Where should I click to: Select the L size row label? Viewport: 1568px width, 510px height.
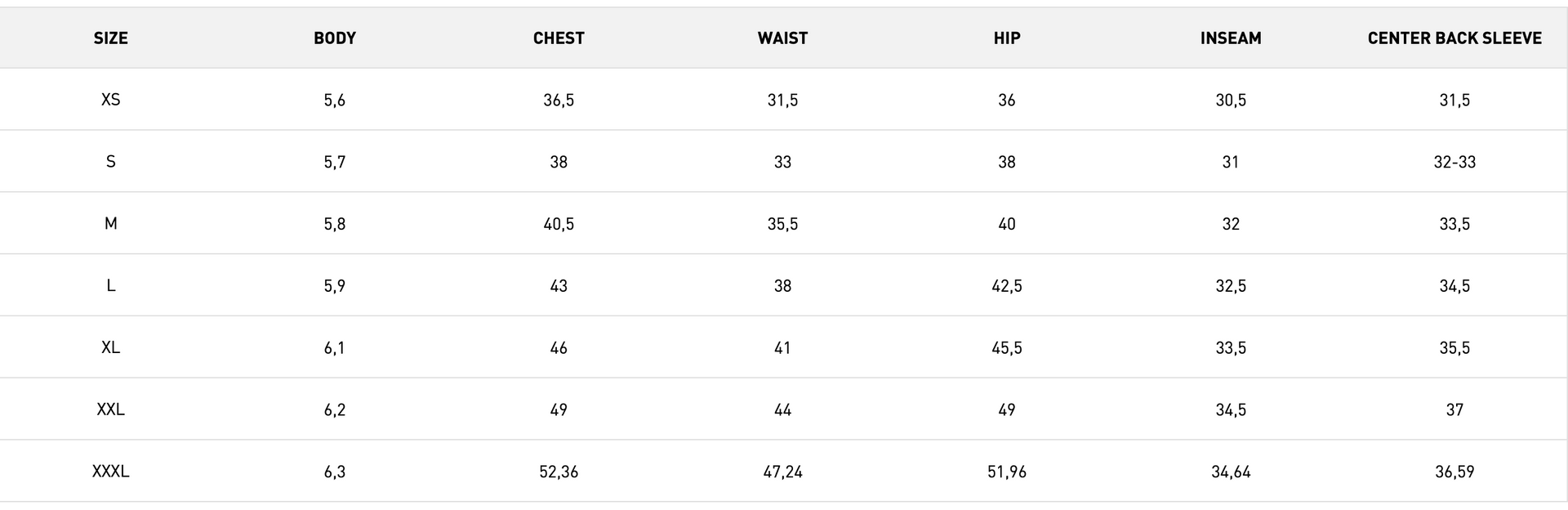coord(110,286)
